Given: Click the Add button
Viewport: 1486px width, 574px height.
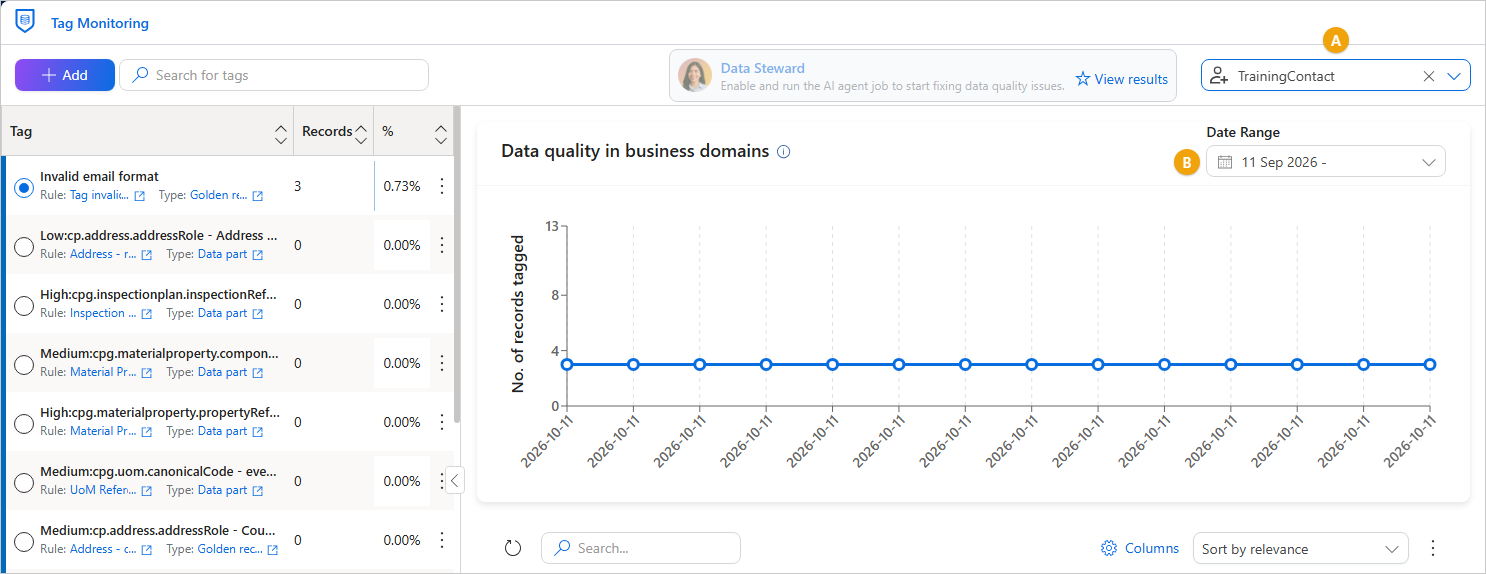Looking at the screenshot, I should 65,75.
